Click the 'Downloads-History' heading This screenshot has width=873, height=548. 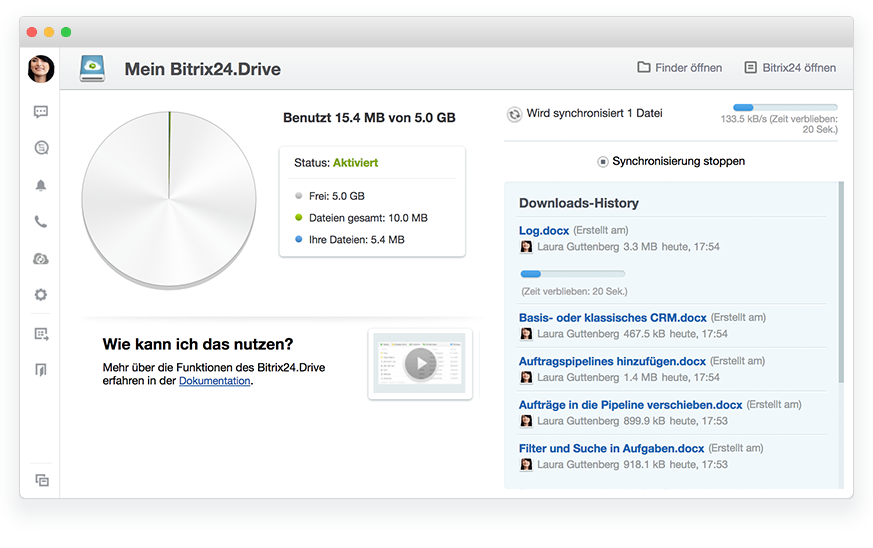[578, 203]
